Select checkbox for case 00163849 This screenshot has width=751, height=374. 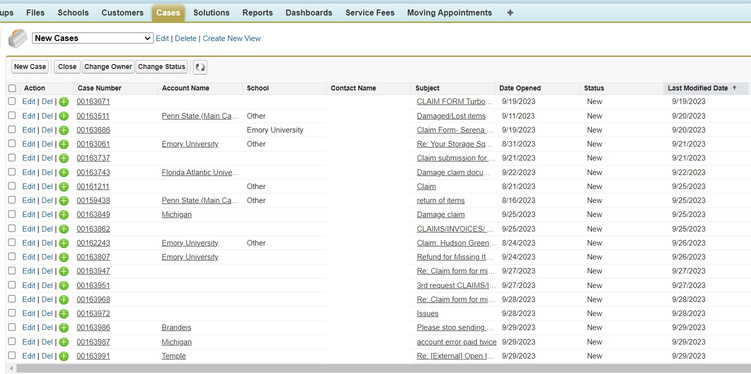[x=12, y=214]
